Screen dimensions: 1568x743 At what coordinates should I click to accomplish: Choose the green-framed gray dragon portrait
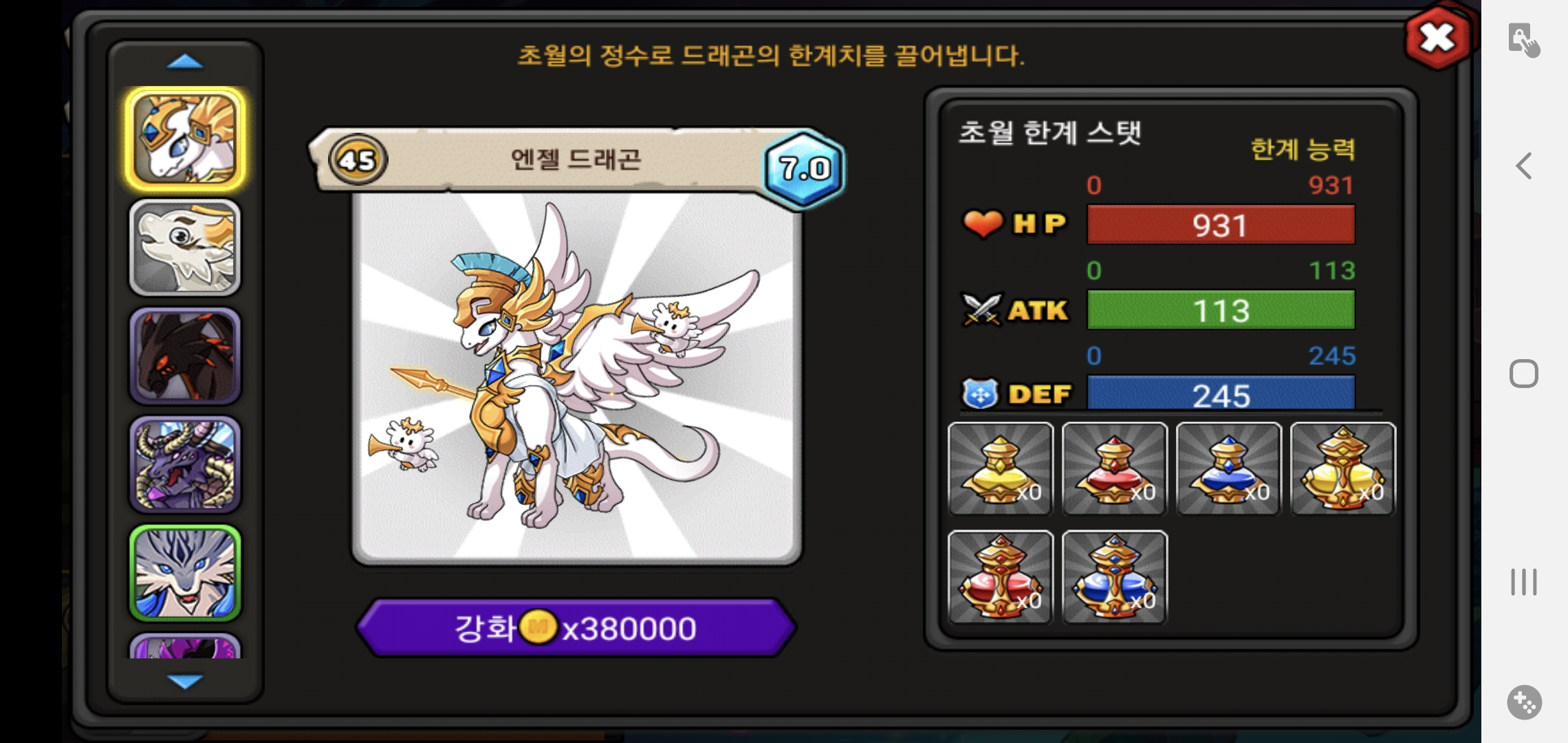[x=185, y=573]
